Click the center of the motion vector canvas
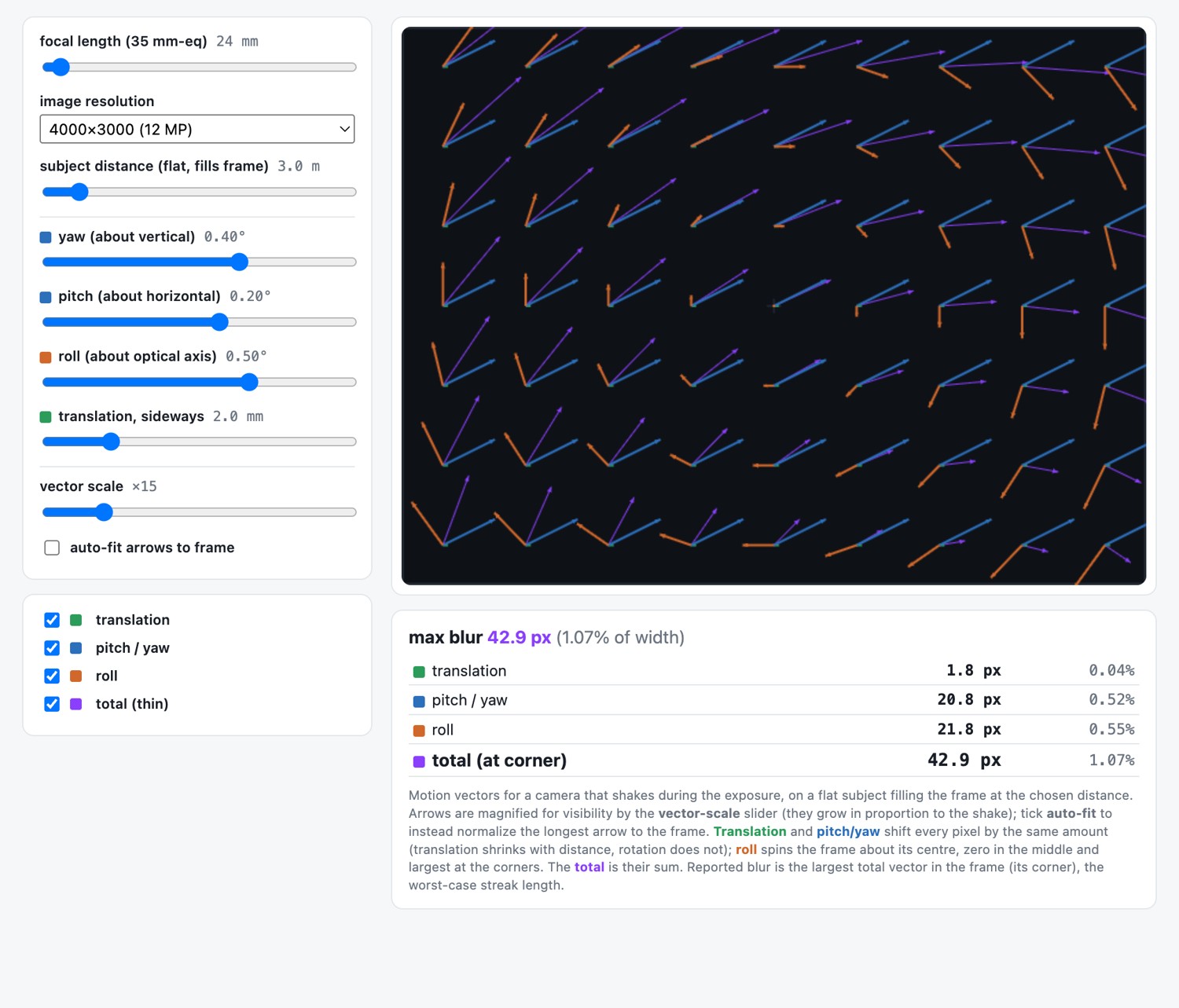1179x1008 pixels. click(774, 306)
